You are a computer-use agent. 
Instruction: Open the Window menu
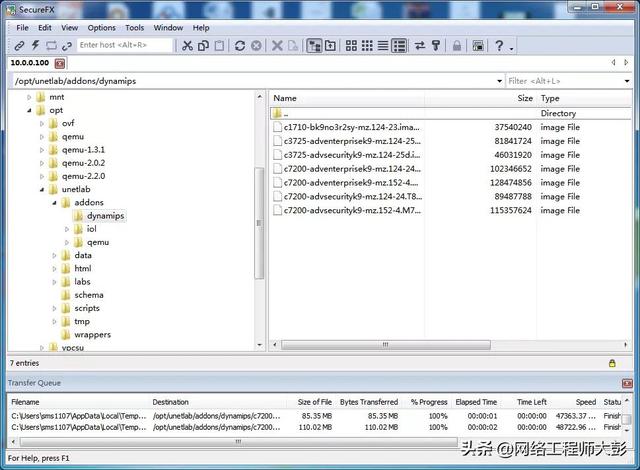tap(168, 28)
